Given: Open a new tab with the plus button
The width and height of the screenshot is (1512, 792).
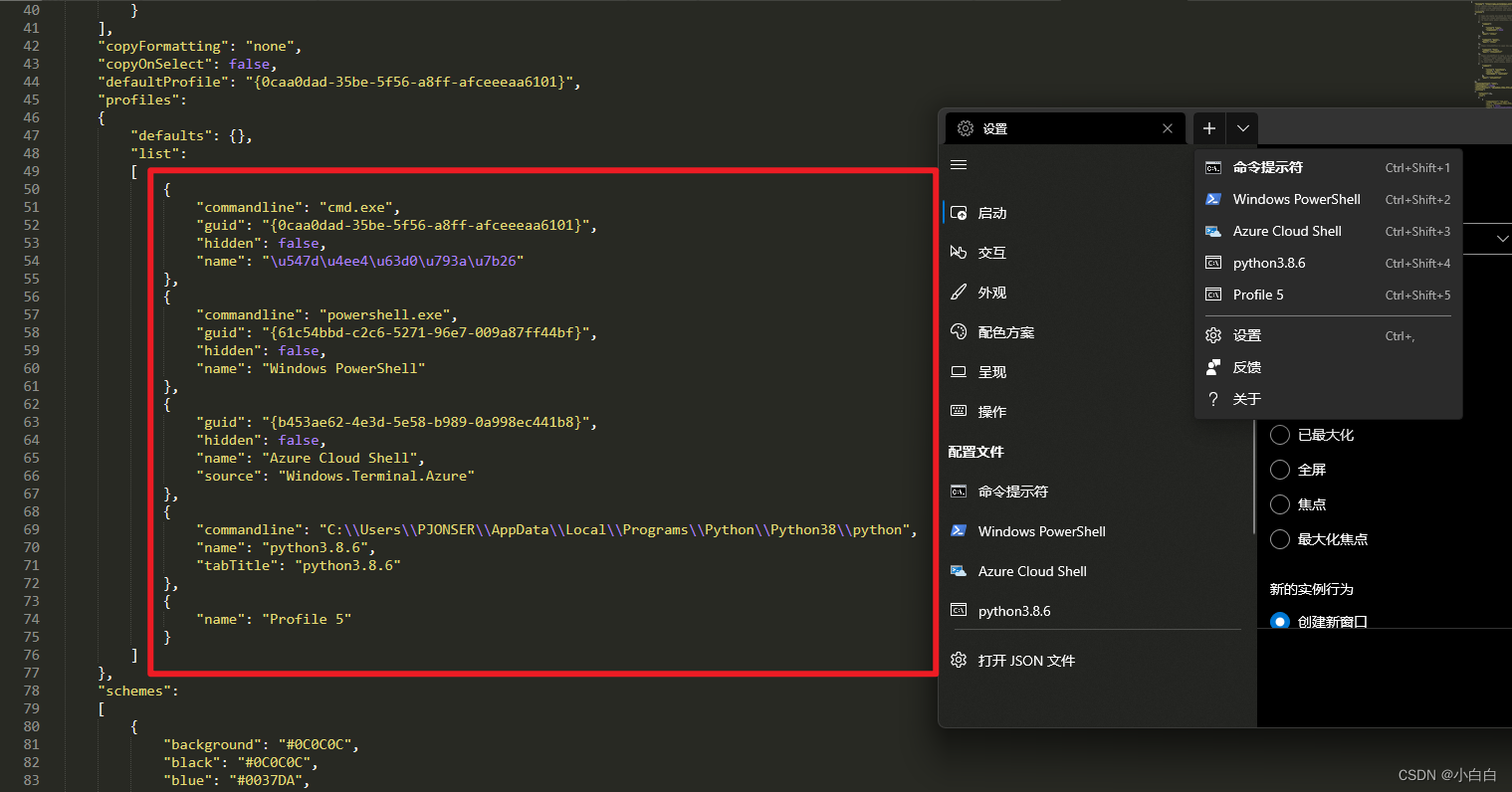Looking at the screenshot, I should tap(1208, 128).
